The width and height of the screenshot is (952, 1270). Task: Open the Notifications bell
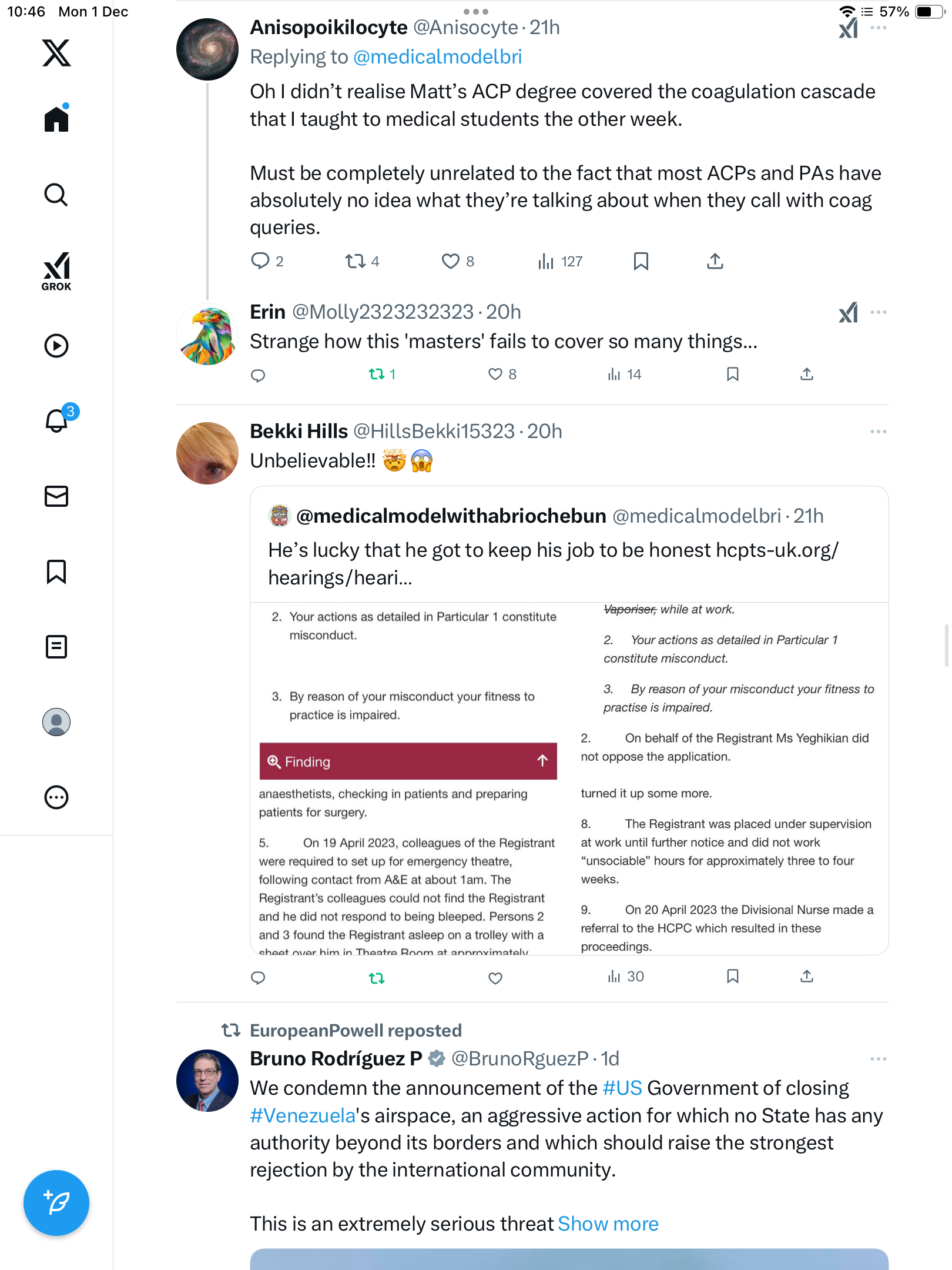(x=56, y=420)
